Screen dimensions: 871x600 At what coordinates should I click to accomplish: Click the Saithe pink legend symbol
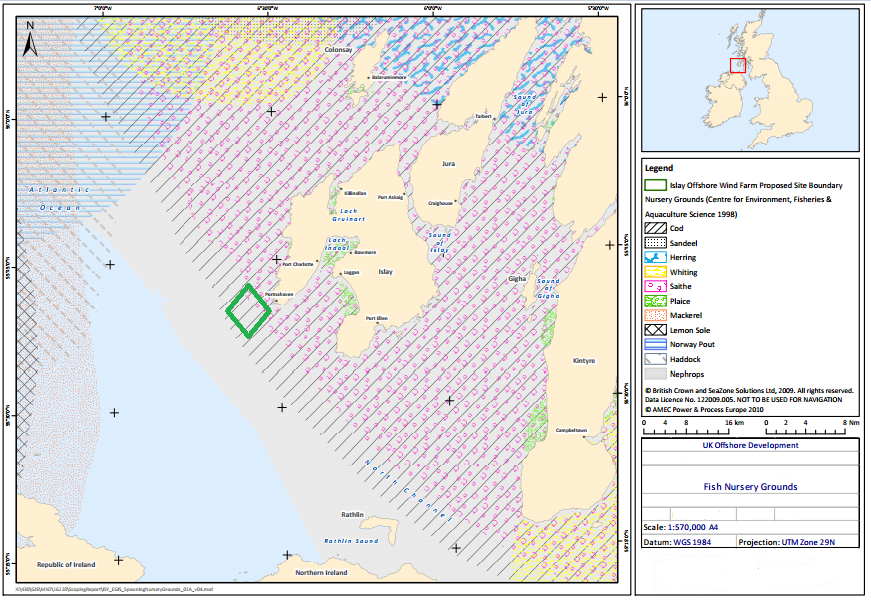tap(656, 286)
